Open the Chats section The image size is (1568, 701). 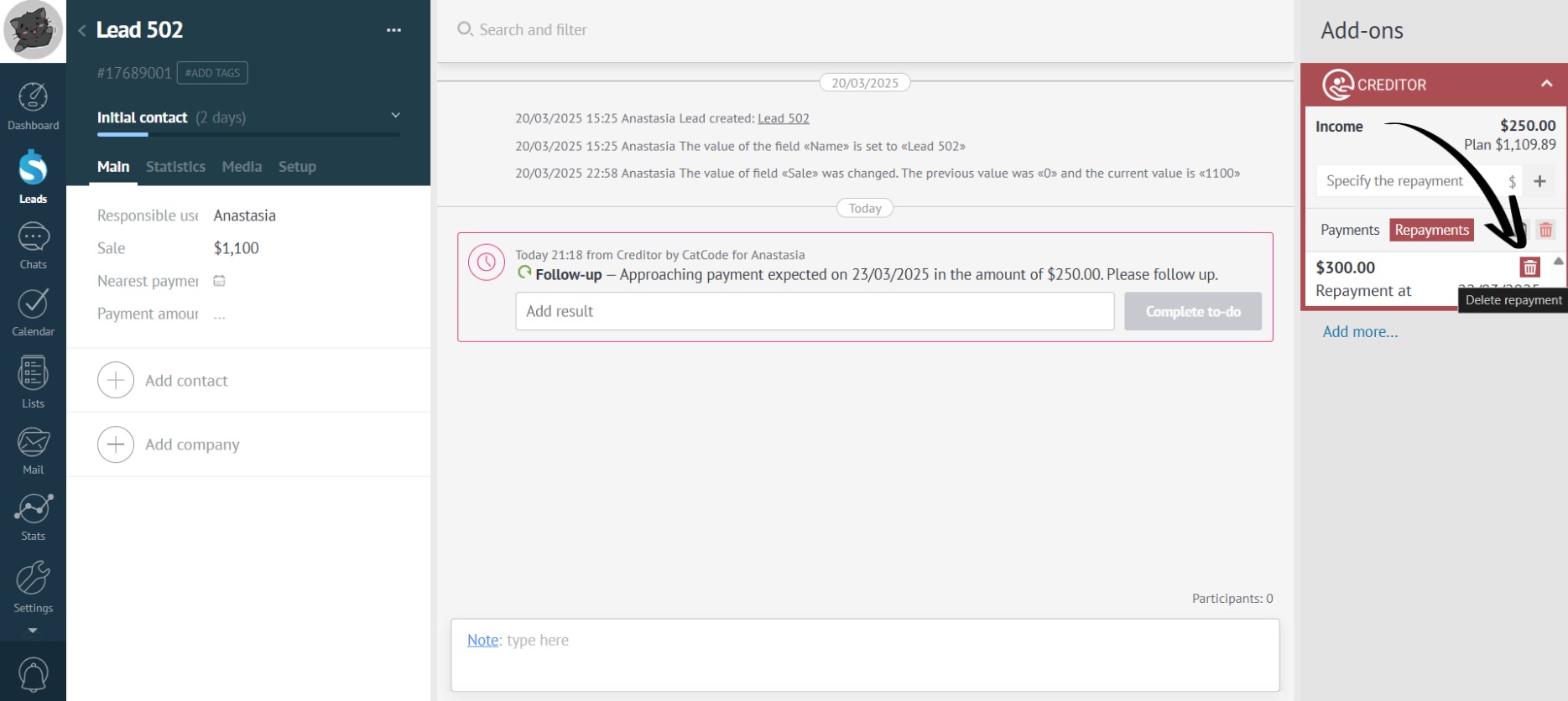tap(33, 246)
